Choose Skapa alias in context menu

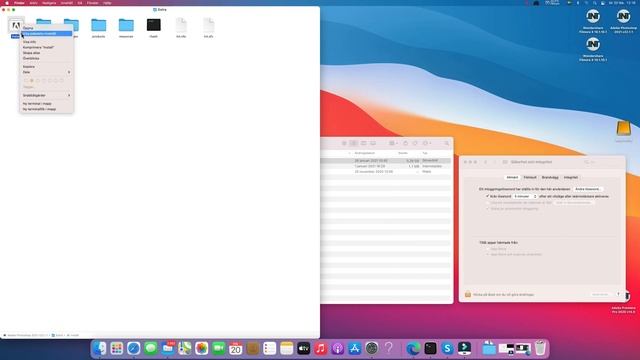(47, 53)
